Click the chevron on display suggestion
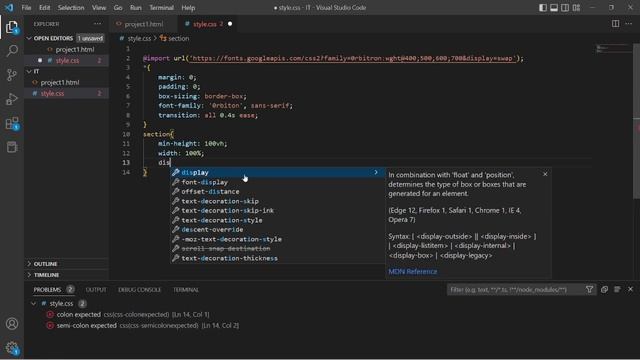The width and height of the screenshot is (640, 360). coord(376,172)
